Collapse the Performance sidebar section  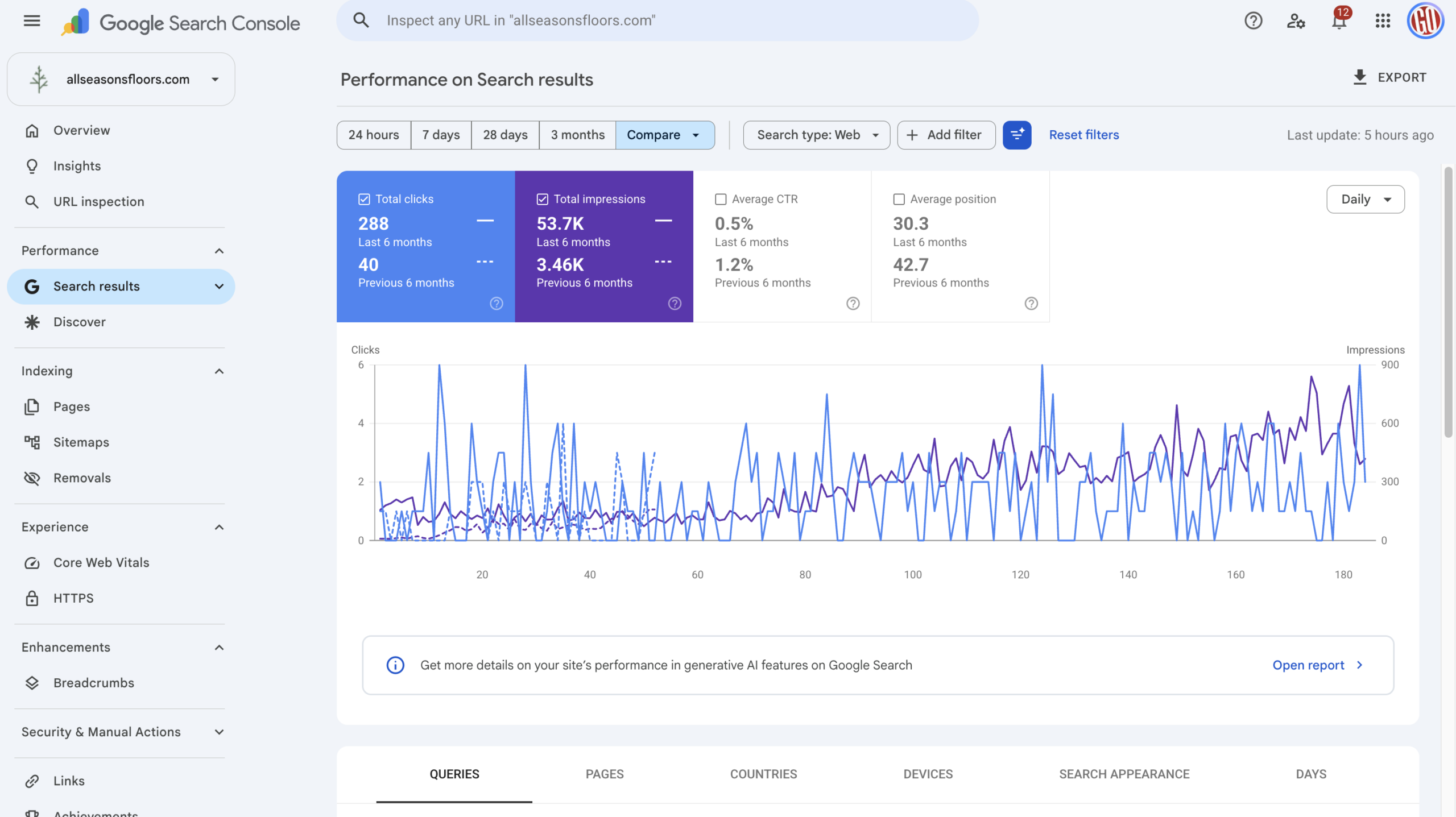[x=219, y=251]
